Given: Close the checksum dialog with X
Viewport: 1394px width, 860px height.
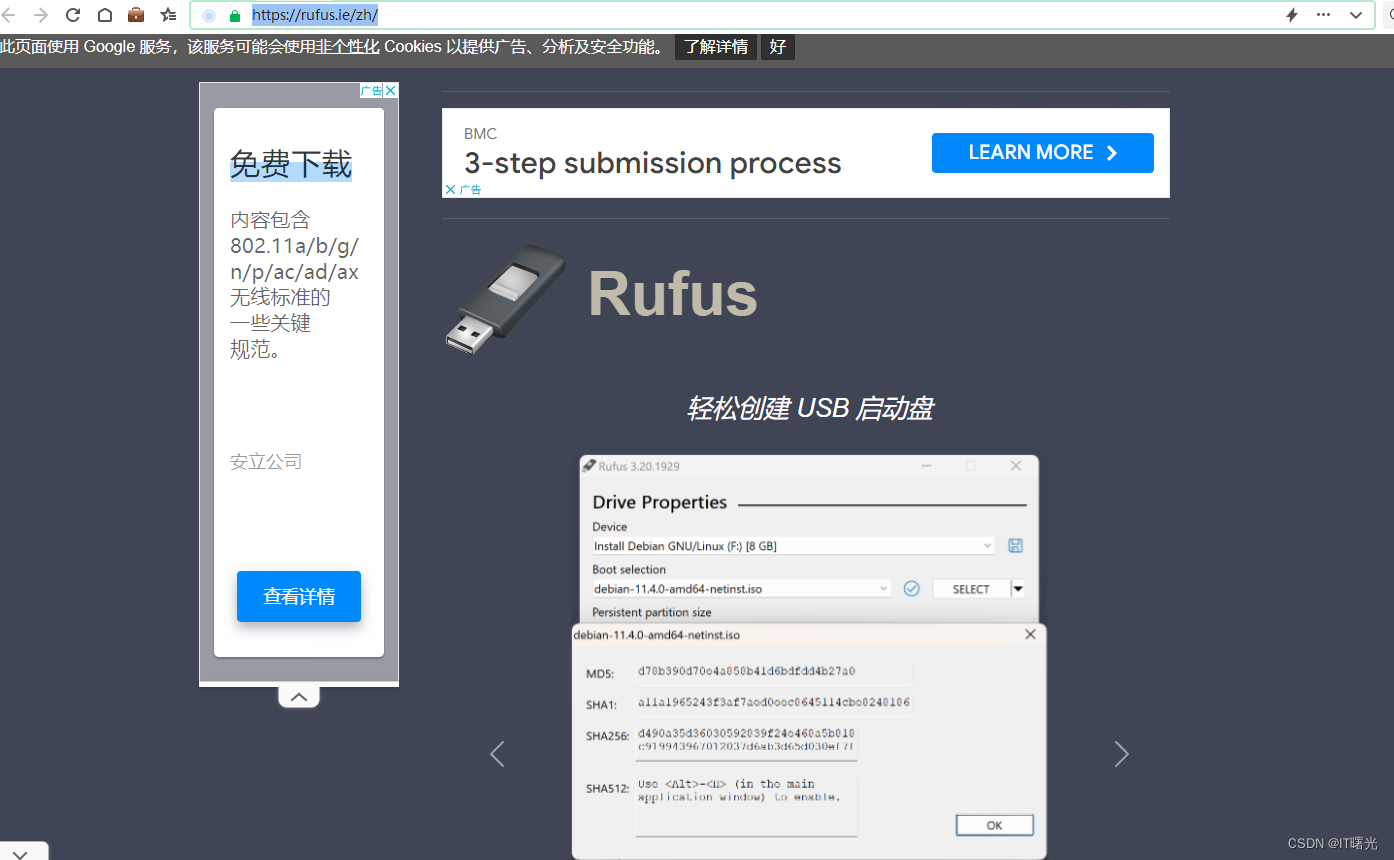Looking at the screenshot, I should [1030, 634].
